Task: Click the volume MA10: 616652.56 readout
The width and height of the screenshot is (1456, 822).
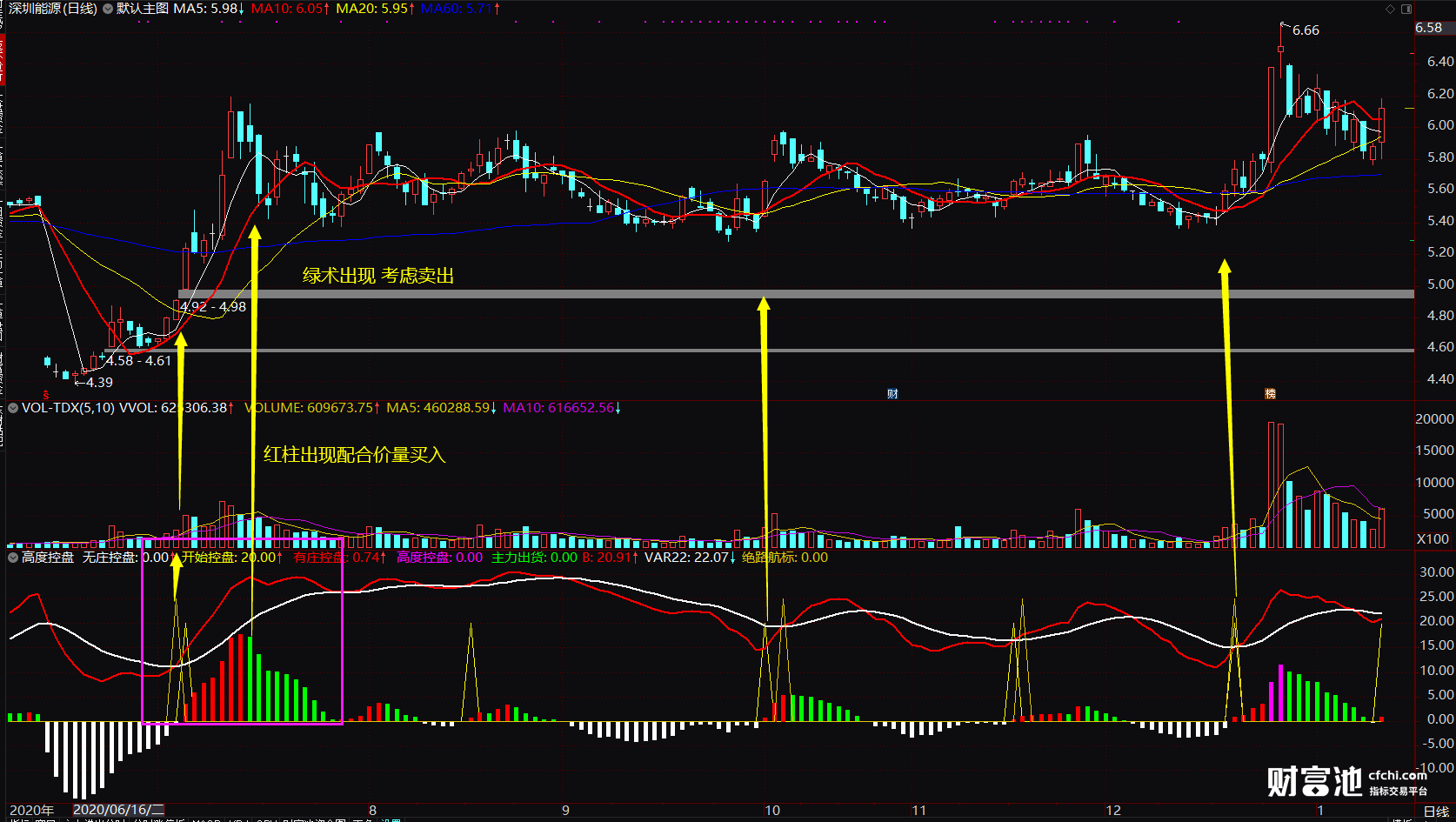Action: pyautogui.click(x=562, y=408)
